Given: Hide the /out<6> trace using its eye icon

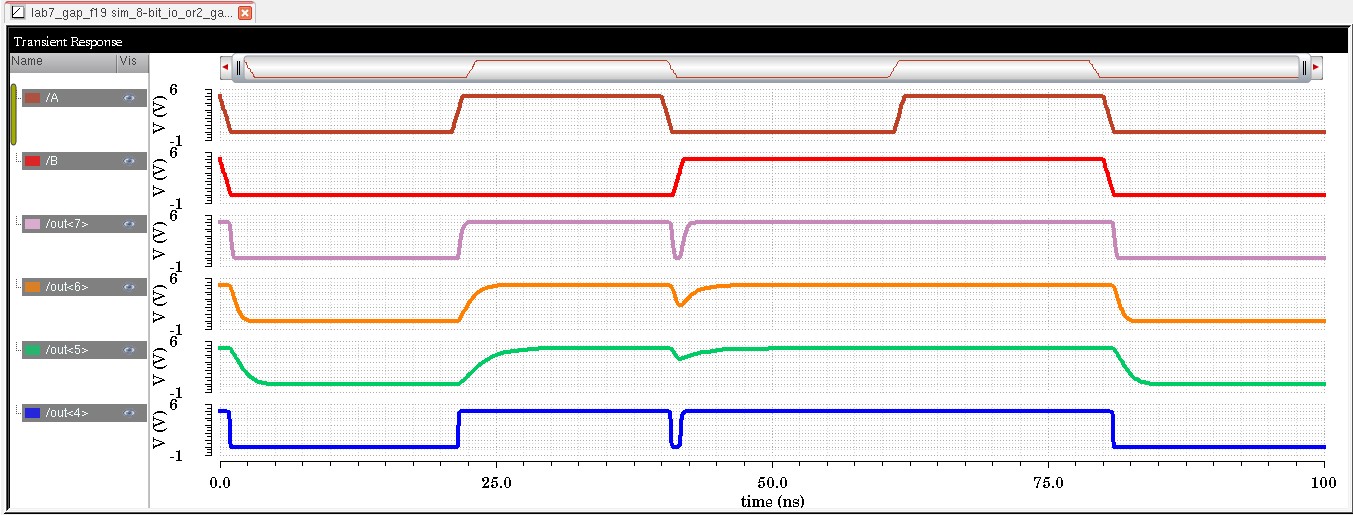Looking at the screenshot, I should (129, 287).
